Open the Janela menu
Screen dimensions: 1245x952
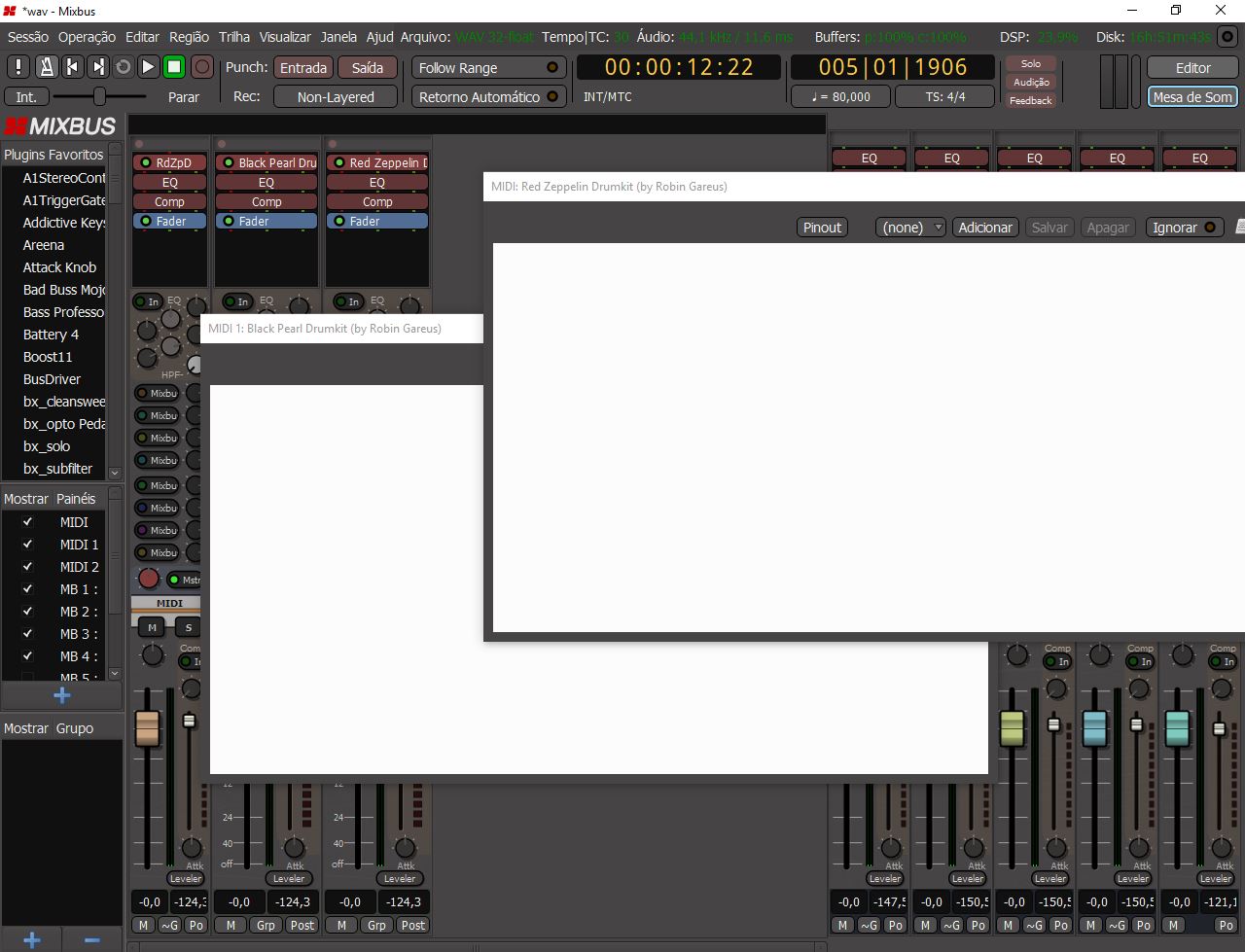[338, 37]
